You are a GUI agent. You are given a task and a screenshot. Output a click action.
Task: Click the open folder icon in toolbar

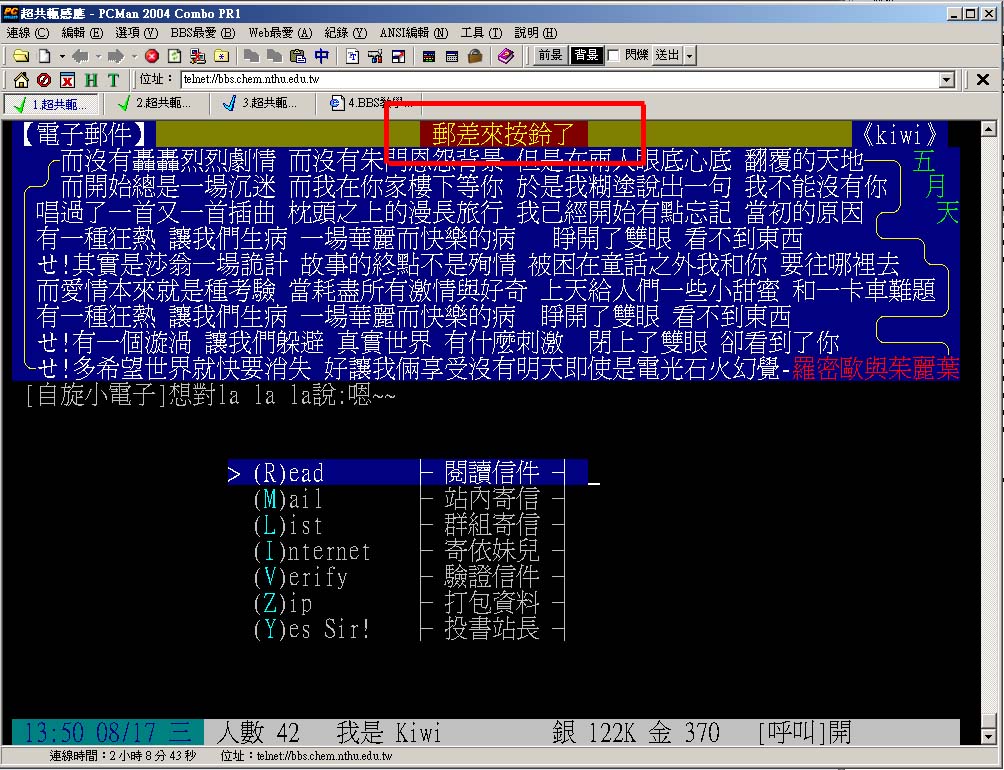[19, 56]
